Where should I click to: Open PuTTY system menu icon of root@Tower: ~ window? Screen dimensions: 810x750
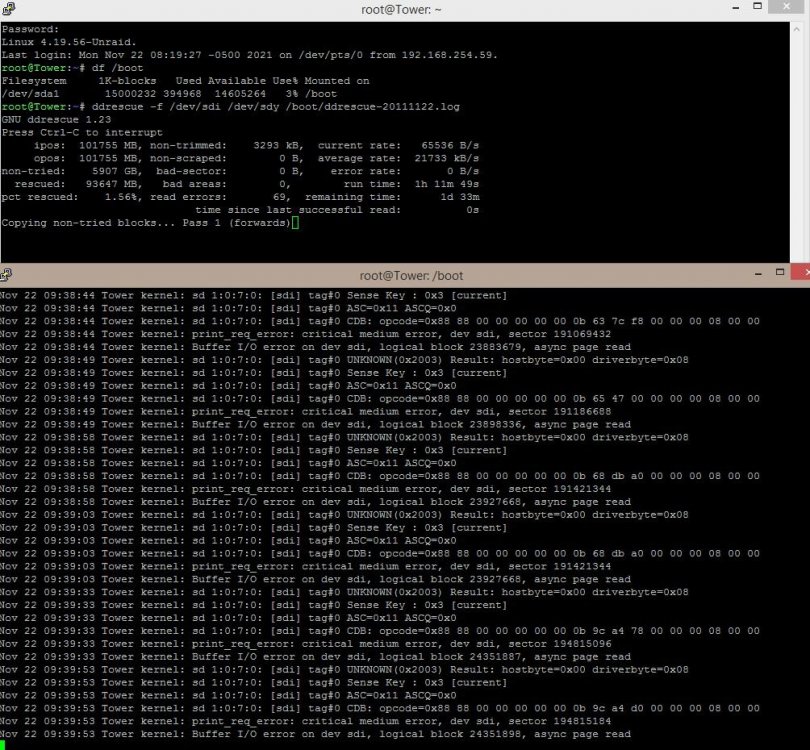pos(8,8)
